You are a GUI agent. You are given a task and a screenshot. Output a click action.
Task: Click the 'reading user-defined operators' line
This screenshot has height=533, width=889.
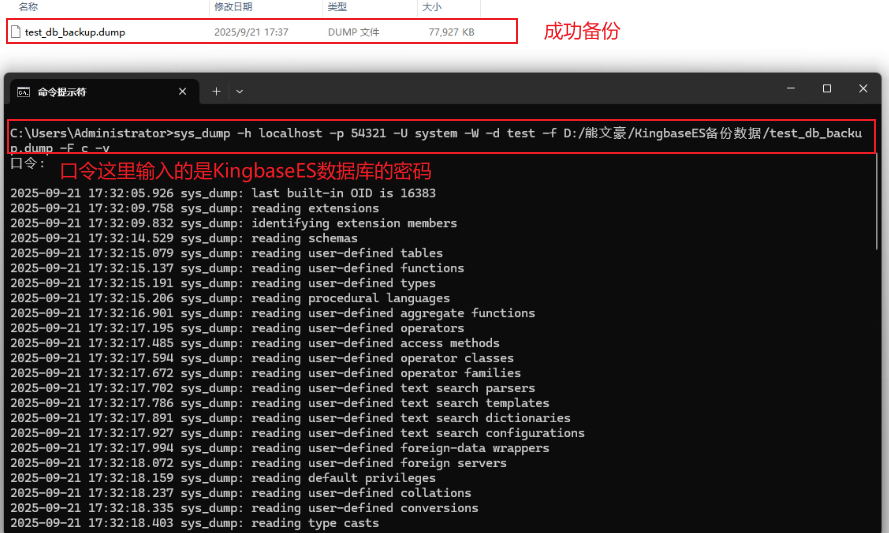(237, 328)
